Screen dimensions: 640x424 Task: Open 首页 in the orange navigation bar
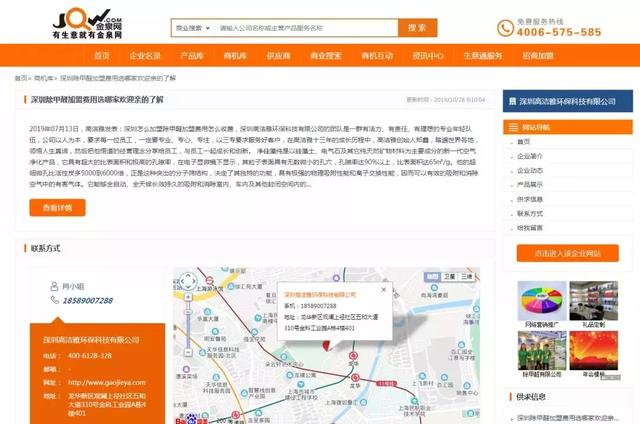click(102, 55)
